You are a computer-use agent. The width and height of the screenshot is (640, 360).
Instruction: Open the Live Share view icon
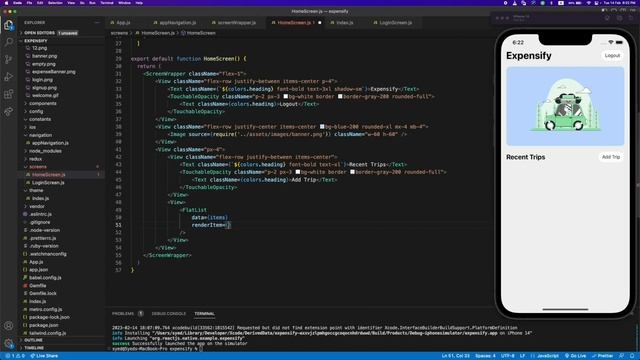tap(9, 111)
